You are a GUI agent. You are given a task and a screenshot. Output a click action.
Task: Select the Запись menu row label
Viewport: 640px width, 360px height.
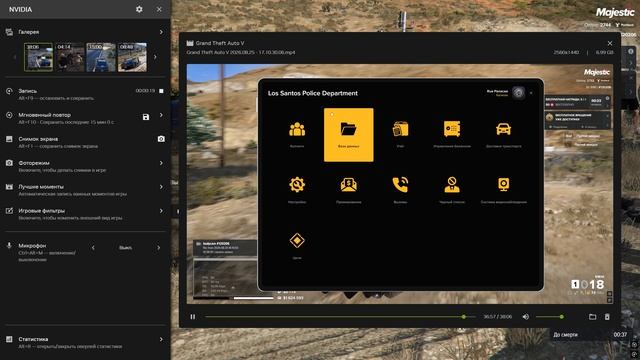27,91
